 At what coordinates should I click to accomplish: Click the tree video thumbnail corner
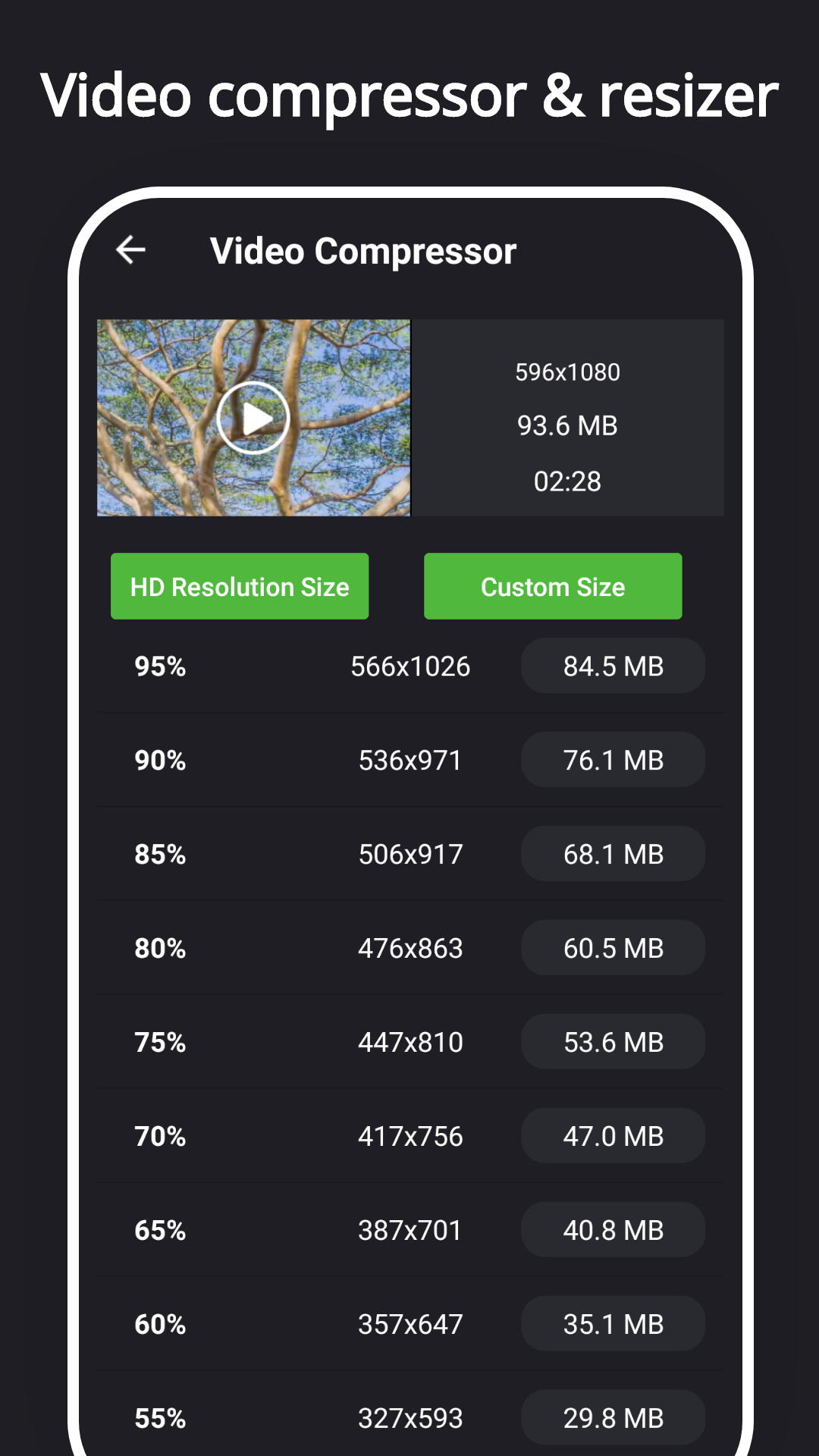tap(121, 341)
